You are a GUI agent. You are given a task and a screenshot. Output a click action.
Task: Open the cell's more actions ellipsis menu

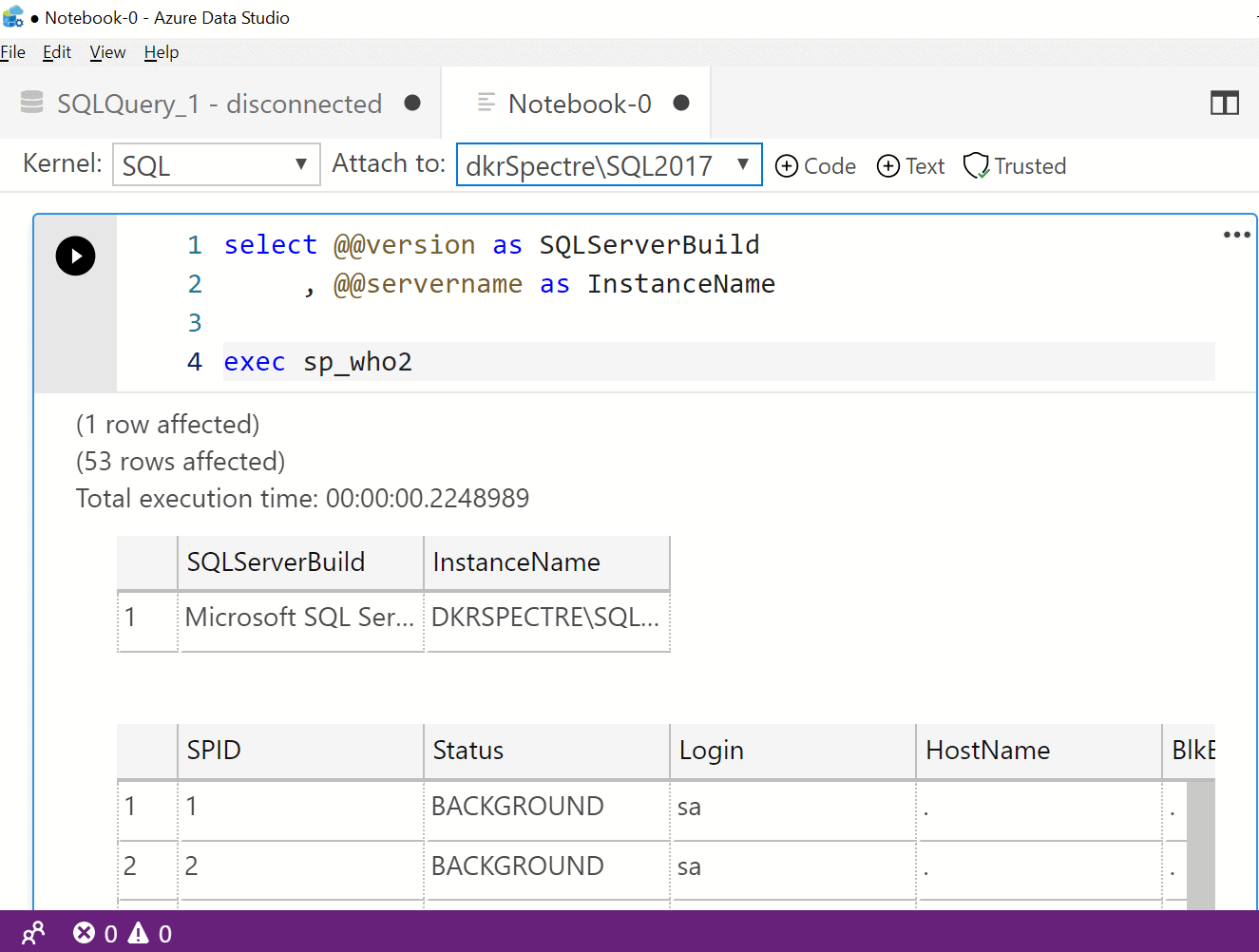pos(1236,235)
